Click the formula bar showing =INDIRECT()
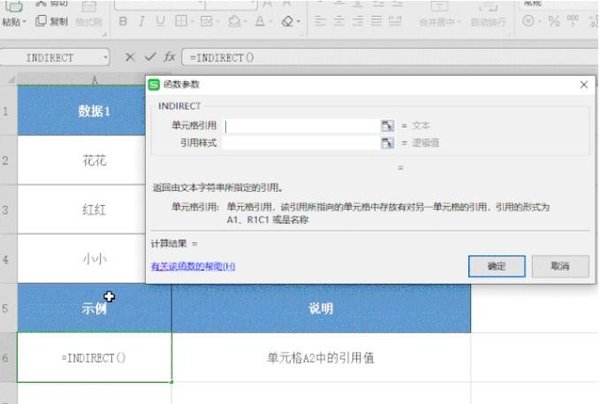 coord(389,58)
